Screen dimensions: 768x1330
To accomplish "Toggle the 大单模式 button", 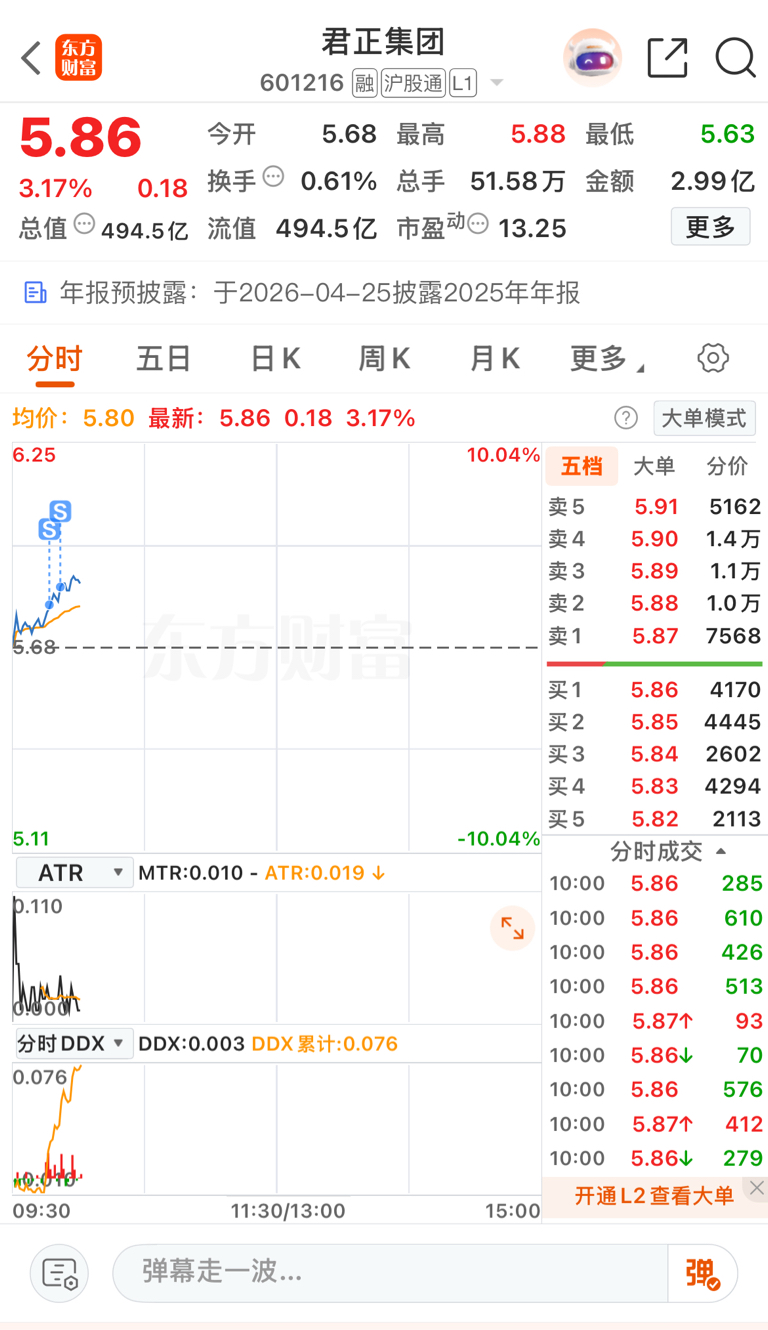I will (704, 418).
